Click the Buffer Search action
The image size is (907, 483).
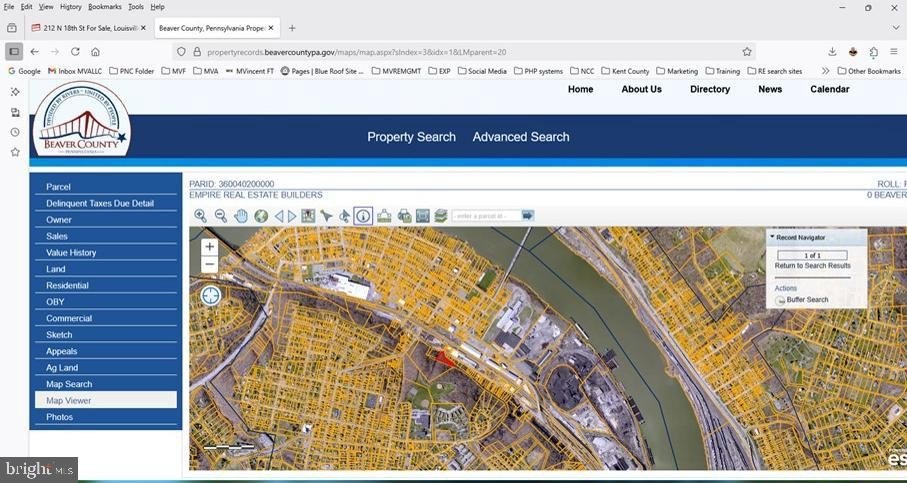pyautogui.click(x=806, y=300)
